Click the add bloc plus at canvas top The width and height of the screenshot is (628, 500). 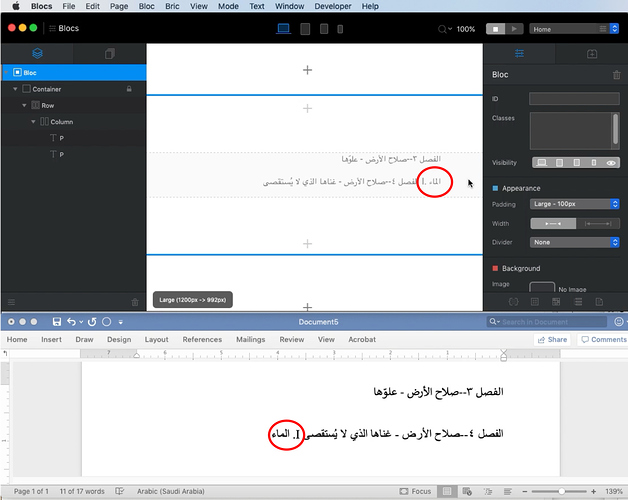[307, 70]
